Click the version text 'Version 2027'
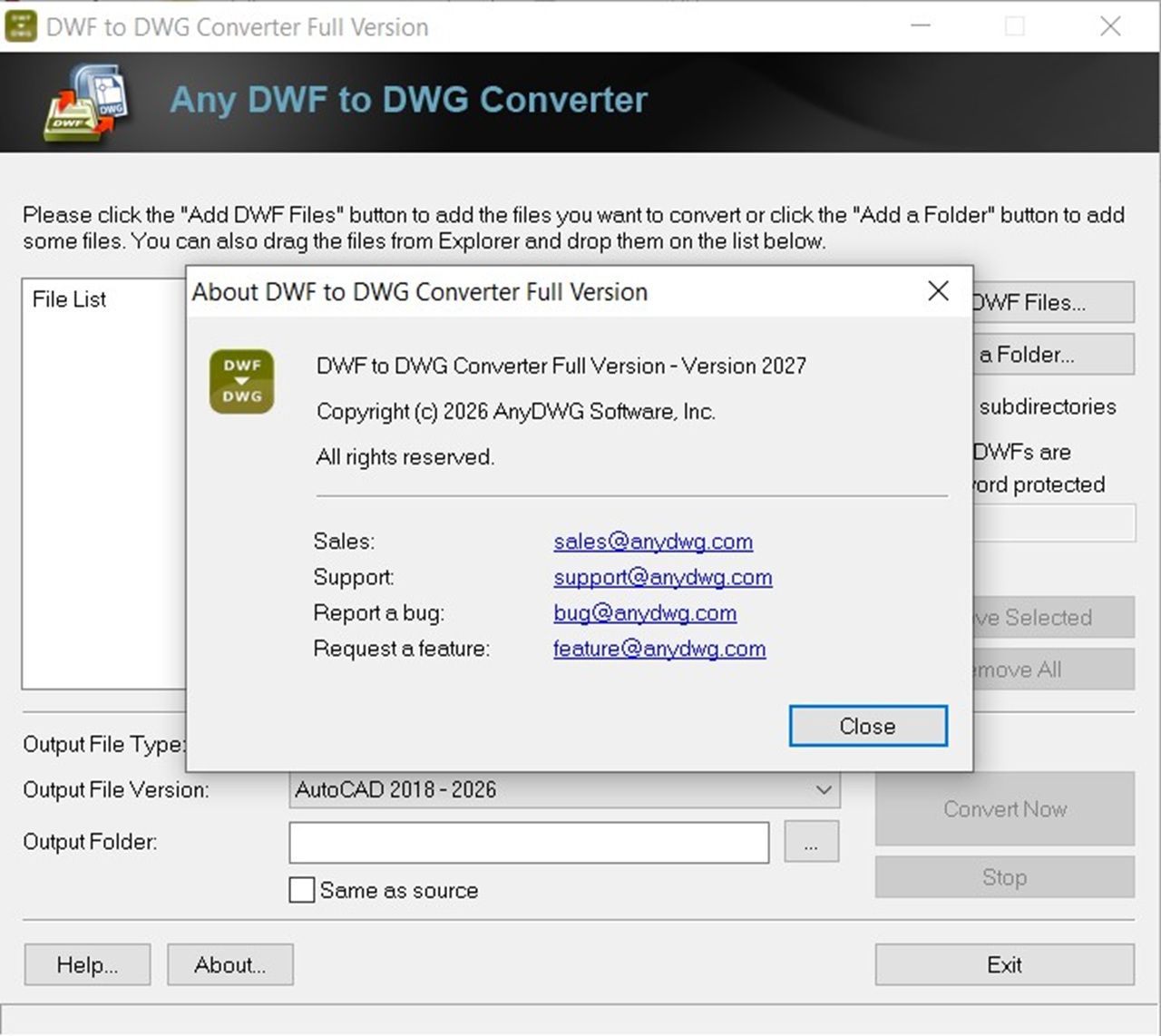This screenshot has height=1036, width=1161. pyautogui.click(x=744, y=366)
